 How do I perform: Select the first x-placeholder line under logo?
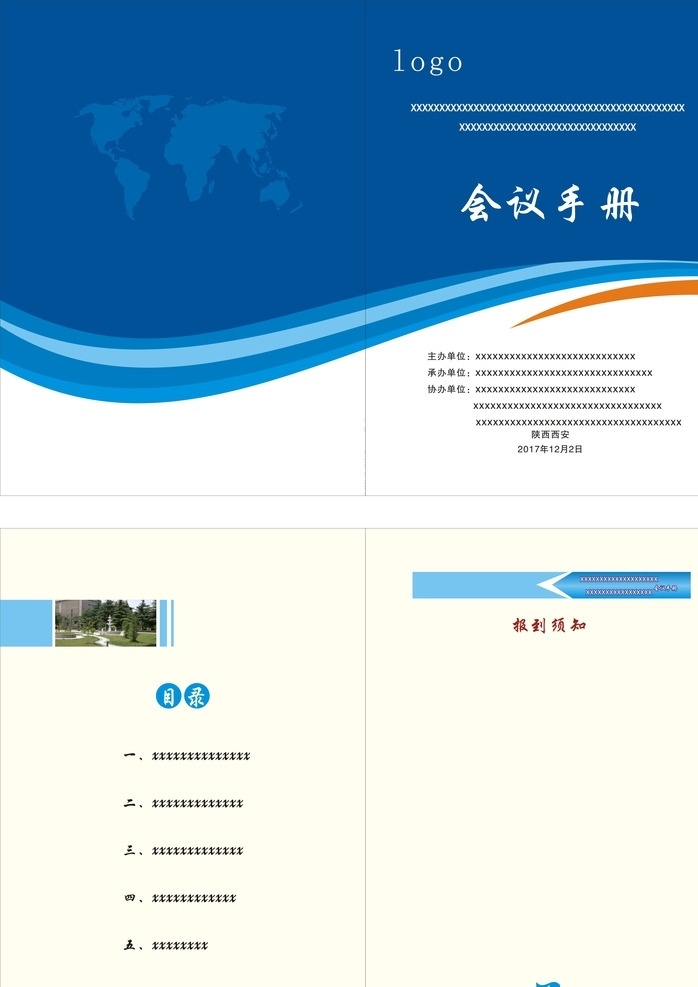tap(548, 108)
